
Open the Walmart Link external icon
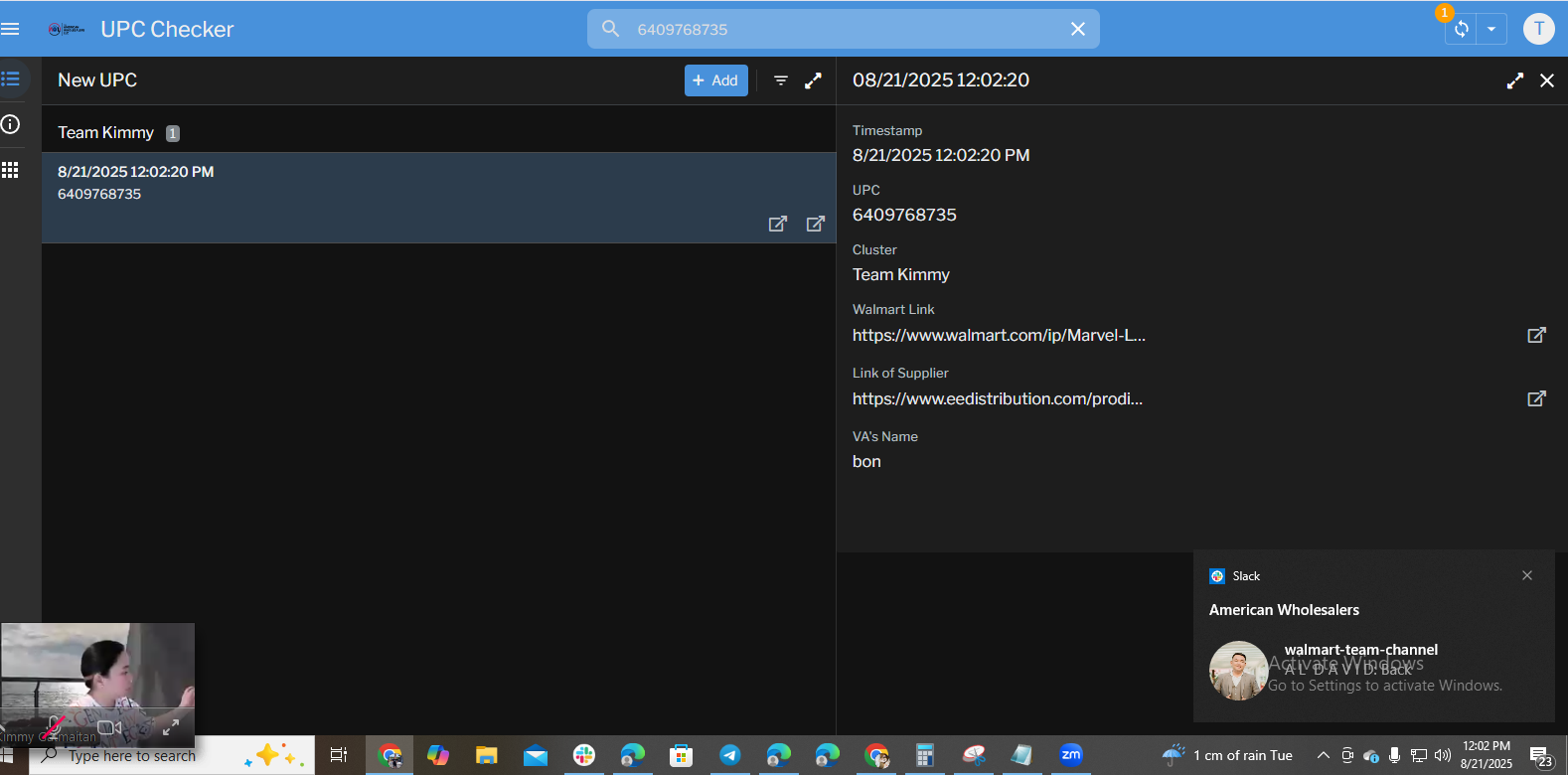1536,335
